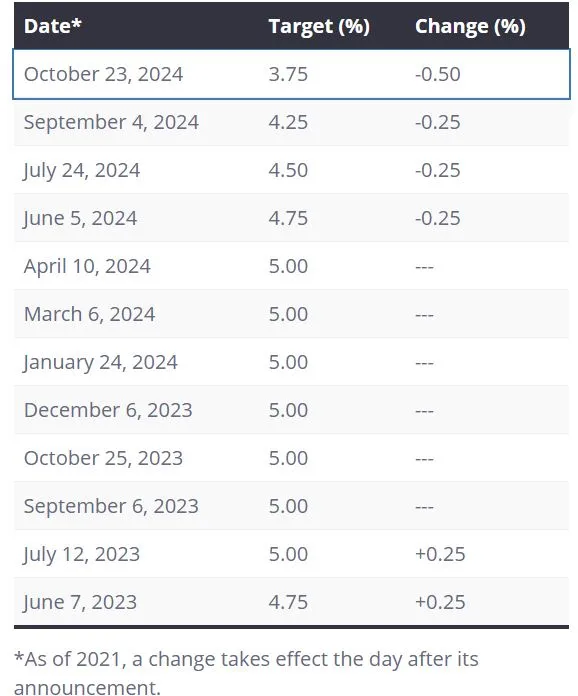Click the April 10, 2024 row date

(x=87, y=266)
